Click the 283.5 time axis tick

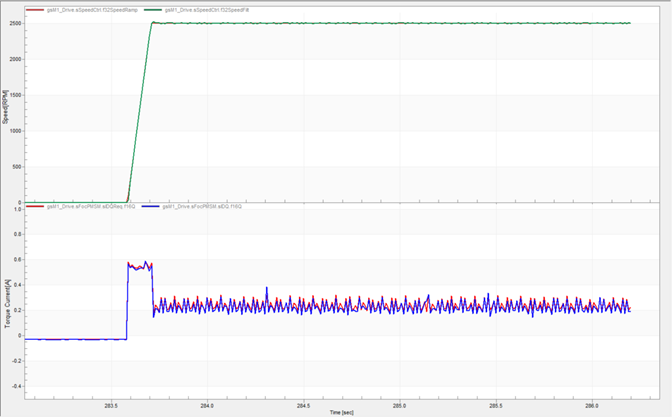coord(111,405)
